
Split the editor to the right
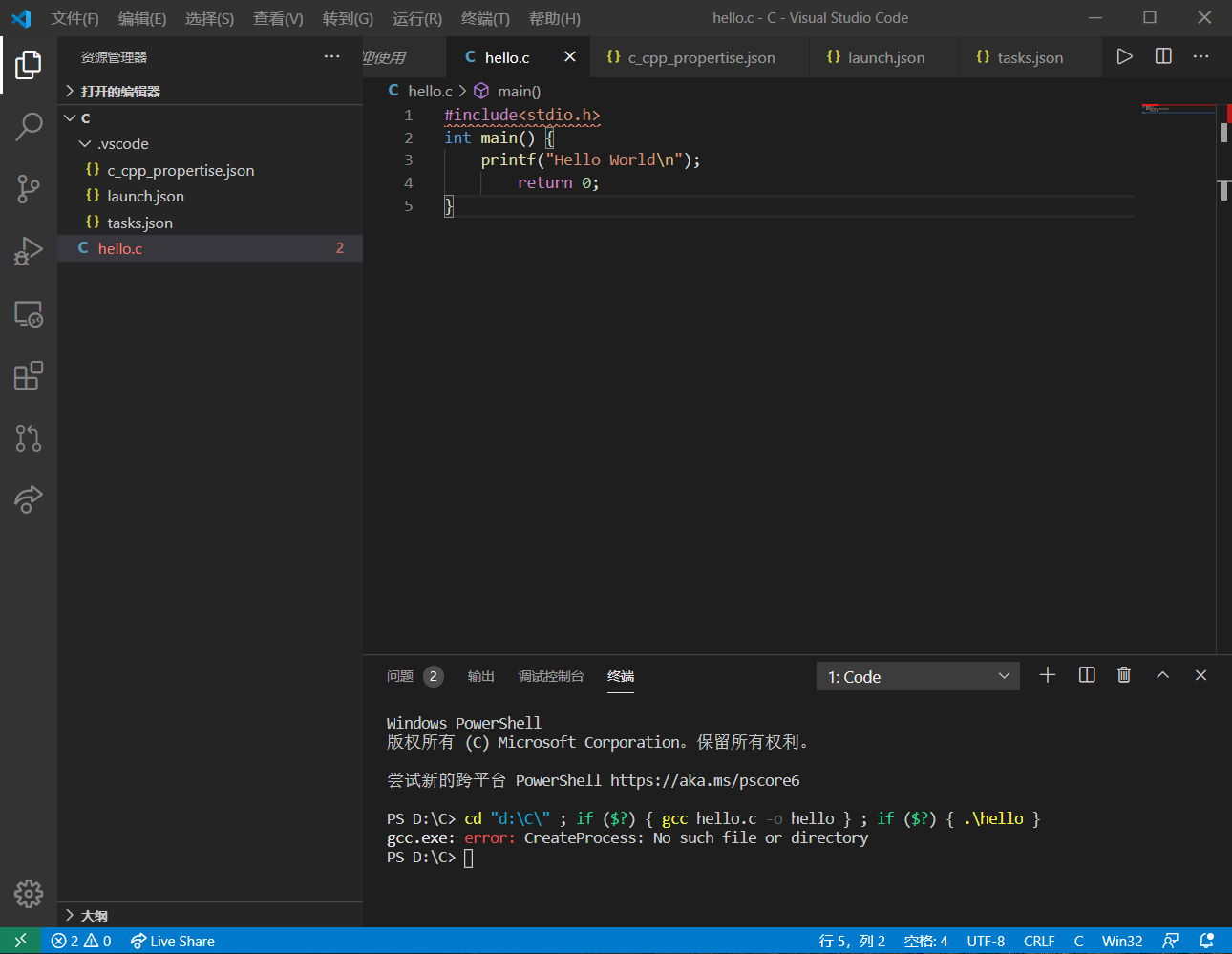(1163, 56)
